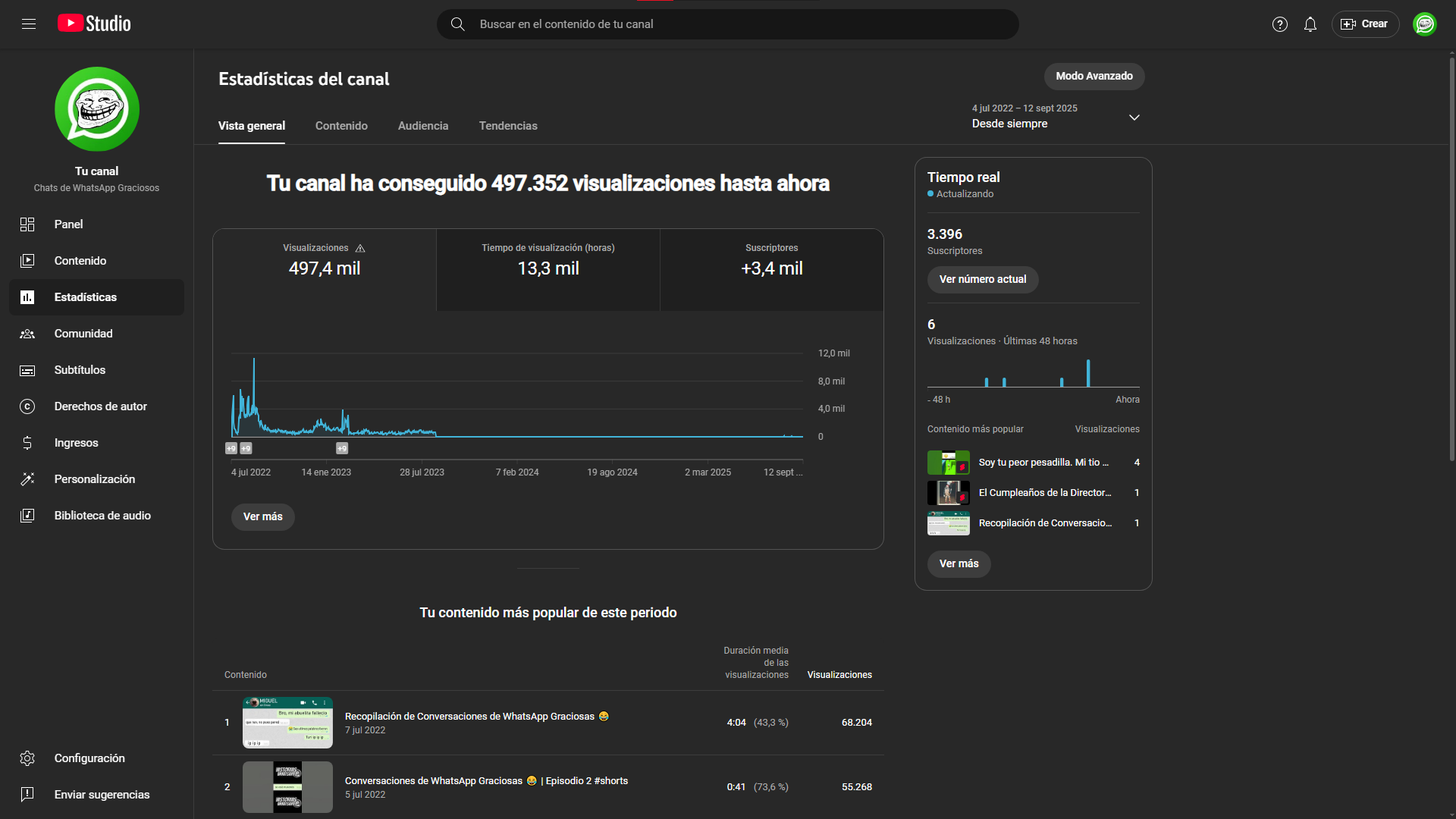1456x819 pixels.
Task: Click the YouTube Studio logo
Action: tap(94, 24)
